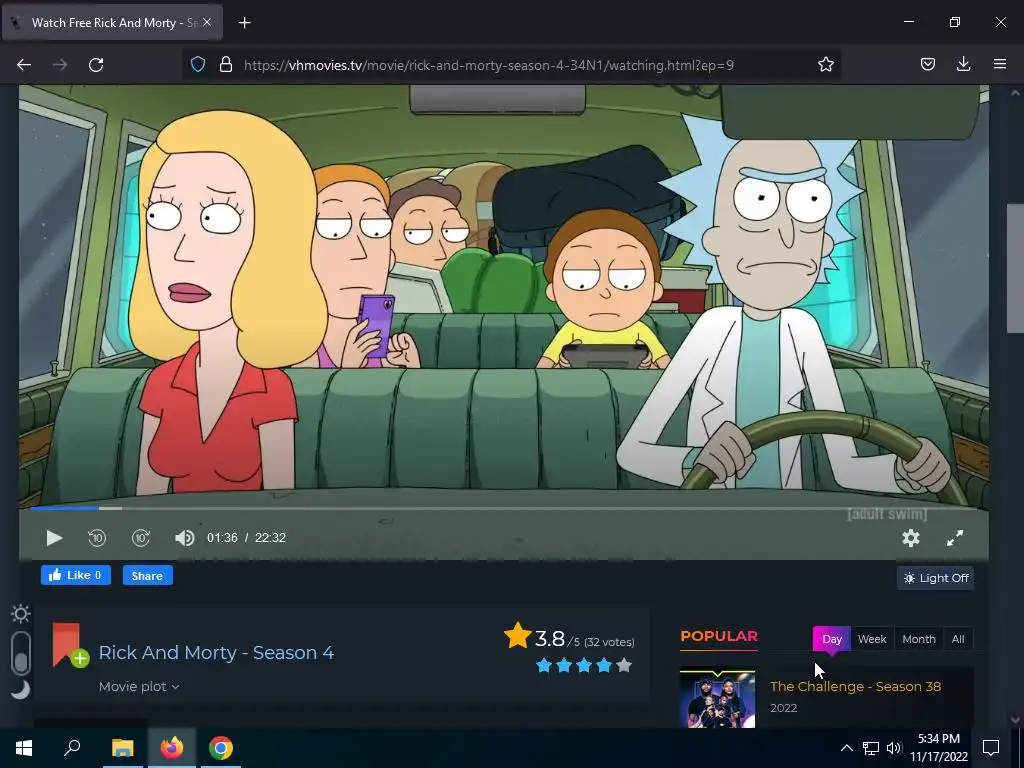Open network status tray icon
The width and height of the screenshot is (1024, 768).
871,748
